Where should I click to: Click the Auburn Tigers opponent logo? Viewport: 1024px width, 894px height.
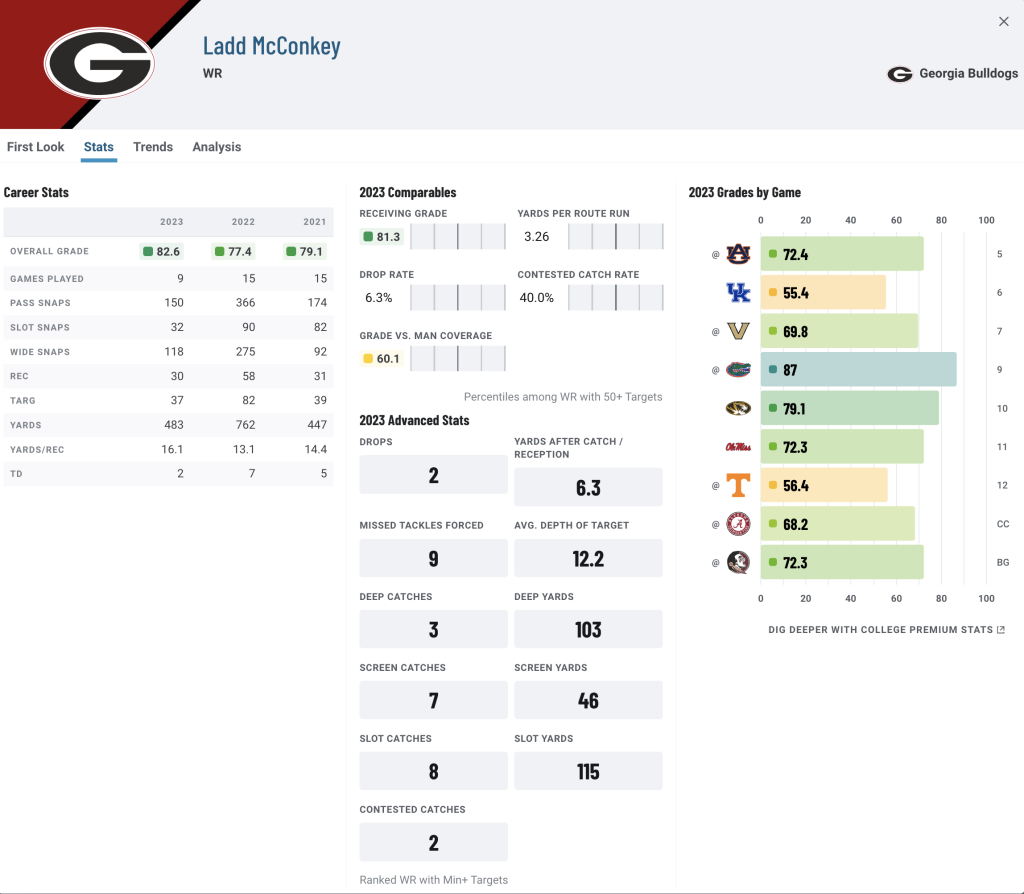pyautogui.click(x=738, y=254)
